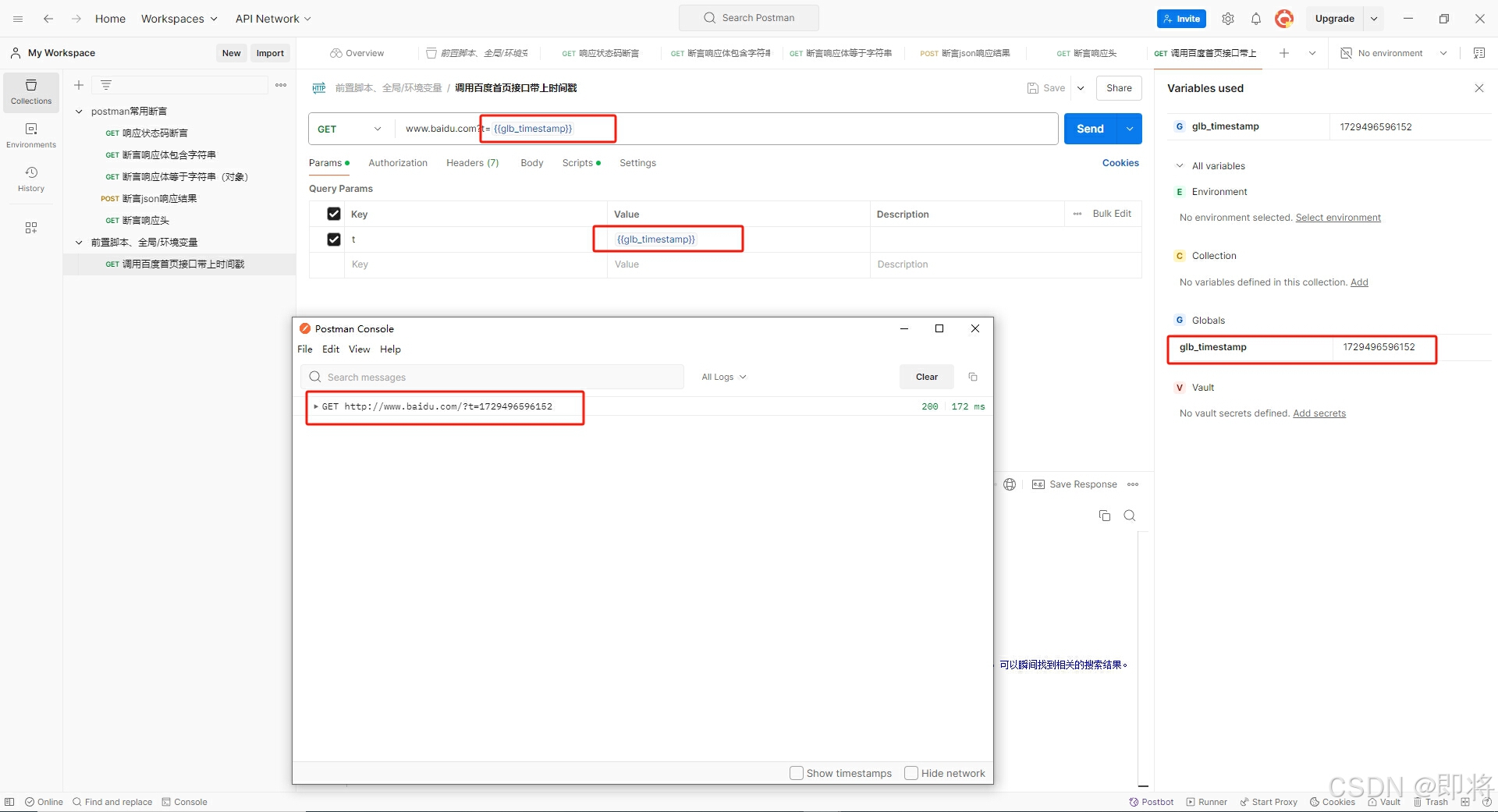Screen dimensions: 1498x812
Task: Open the All Logs filter dropdown
Action: pos(723,377)
